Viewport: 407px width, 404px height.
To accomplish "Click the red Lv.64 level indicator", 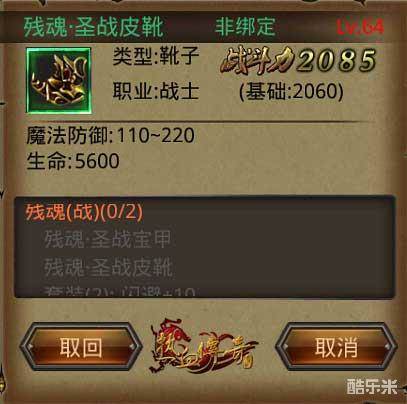I will click(360, 27).
